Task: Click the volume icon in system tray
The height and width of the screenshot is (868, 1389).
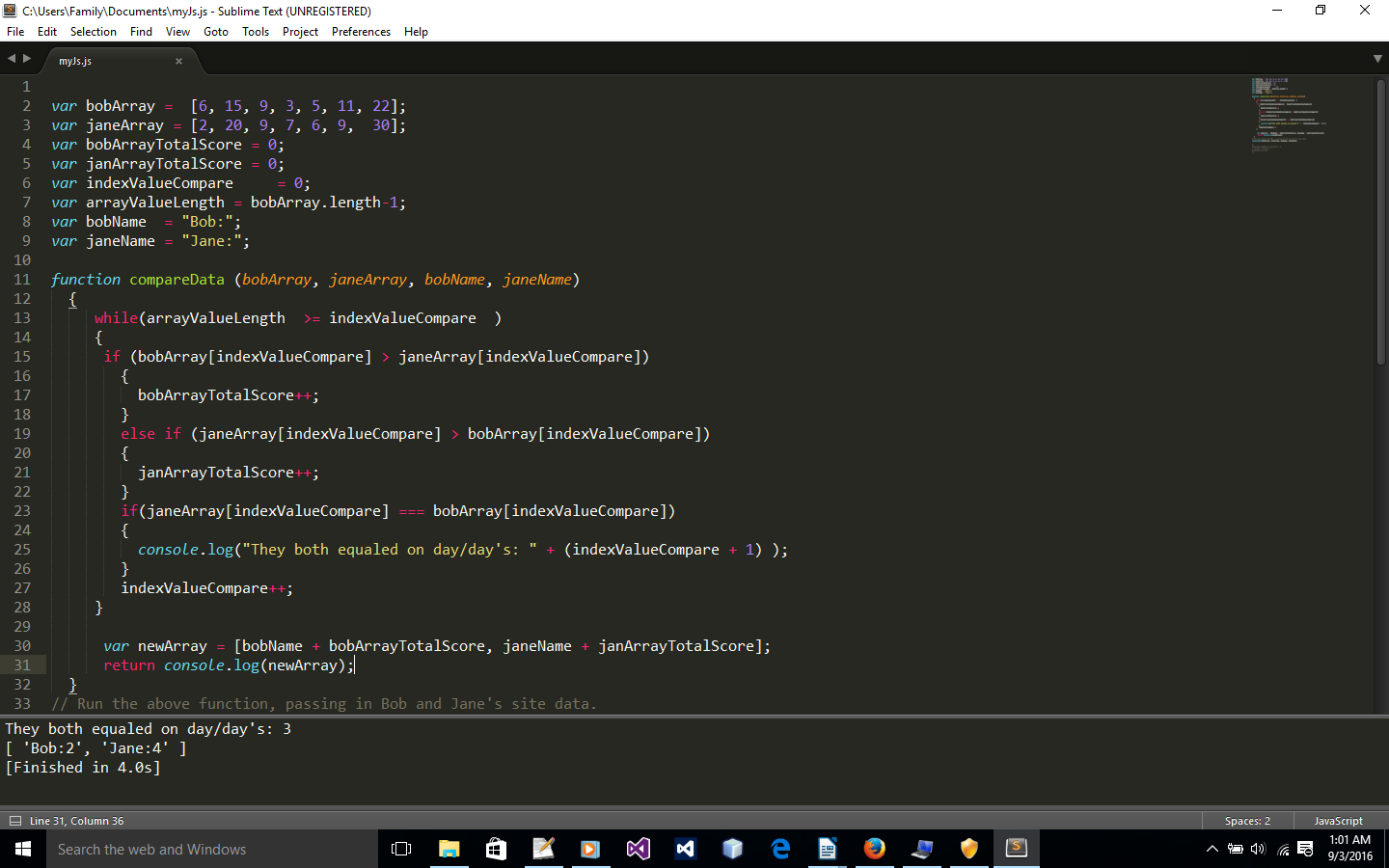Action: click(1259, 849)
